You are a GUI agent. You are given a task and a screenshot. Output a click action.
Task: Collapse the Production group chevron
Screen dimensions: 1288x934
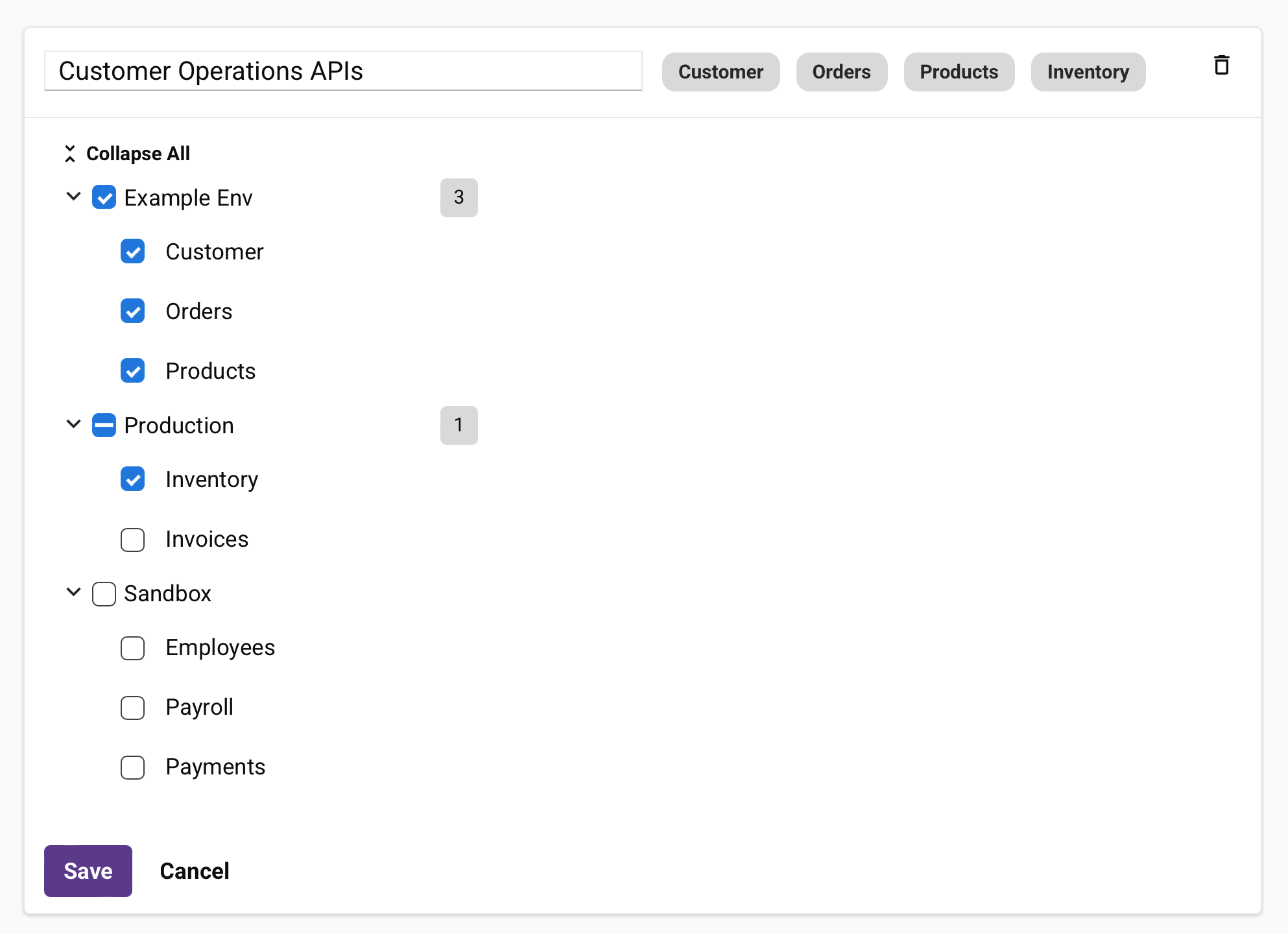pyautogui.click(x=74, y=424)
